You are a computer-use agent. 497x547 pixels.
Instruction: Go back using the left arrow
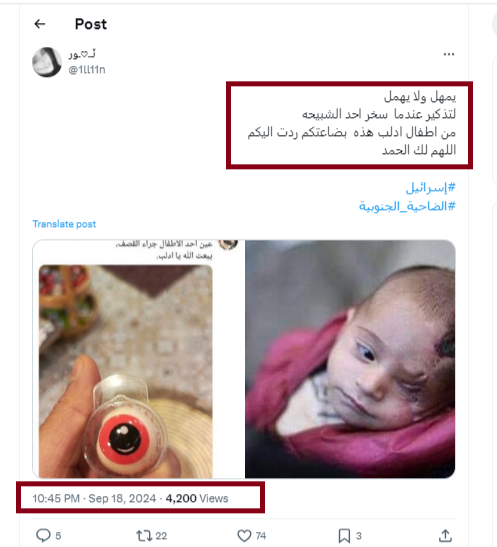(40, 24)
